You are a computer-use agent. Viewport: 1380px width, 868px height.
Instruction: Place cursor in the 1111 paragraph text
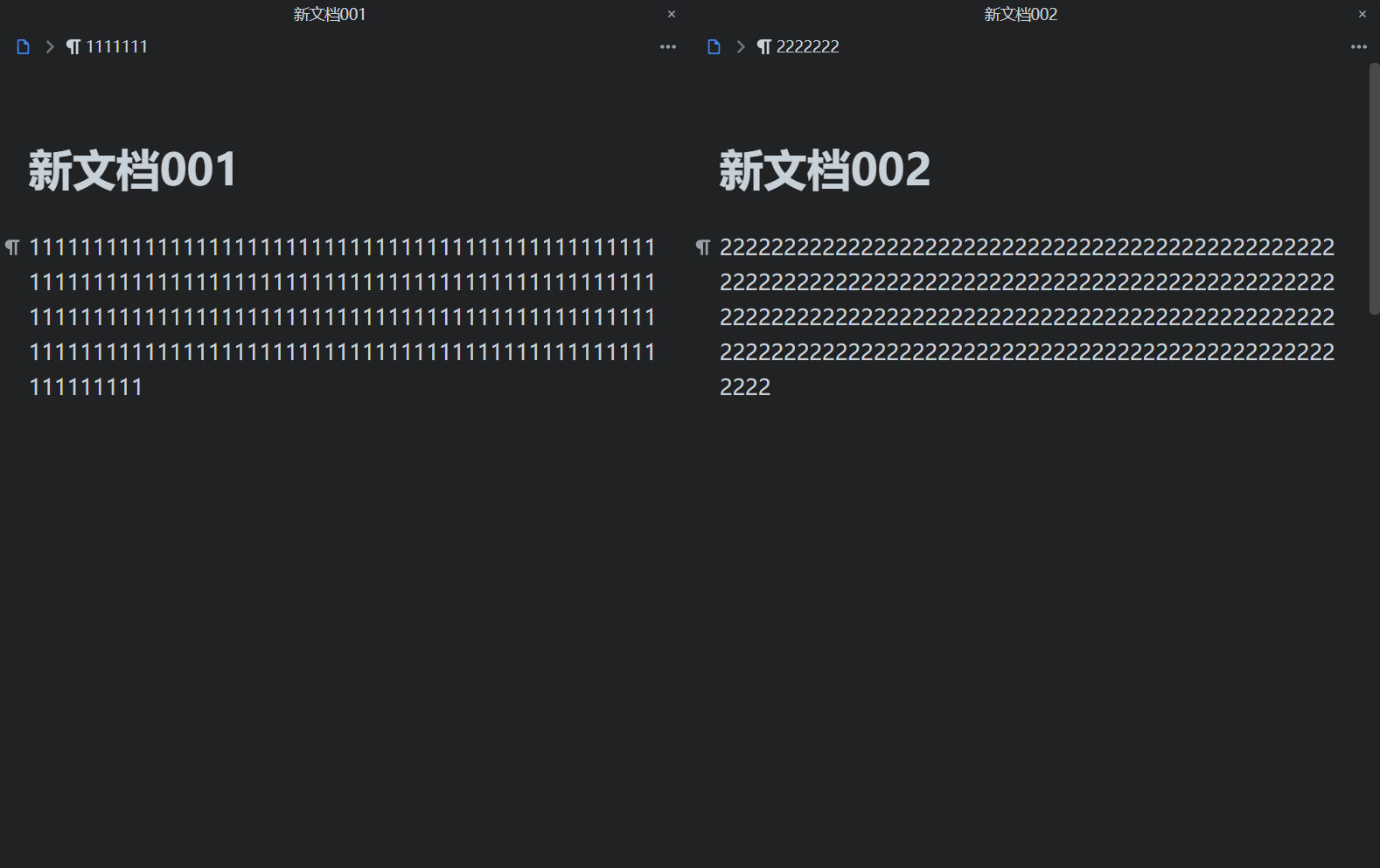342,316
